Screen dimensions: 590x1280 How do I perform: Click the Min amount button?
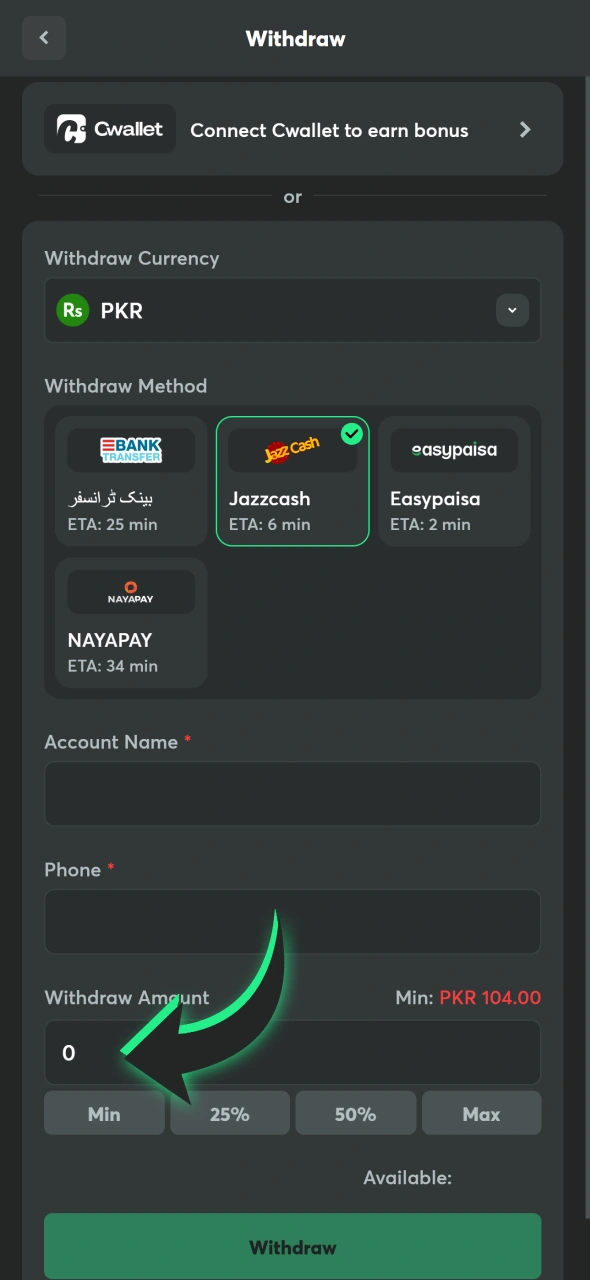(x=104, y=1113)
